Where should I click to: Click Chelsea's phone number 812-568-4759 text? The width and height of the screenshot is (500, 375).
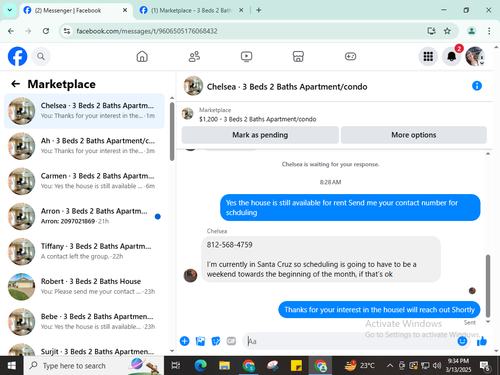coord(229,245)
